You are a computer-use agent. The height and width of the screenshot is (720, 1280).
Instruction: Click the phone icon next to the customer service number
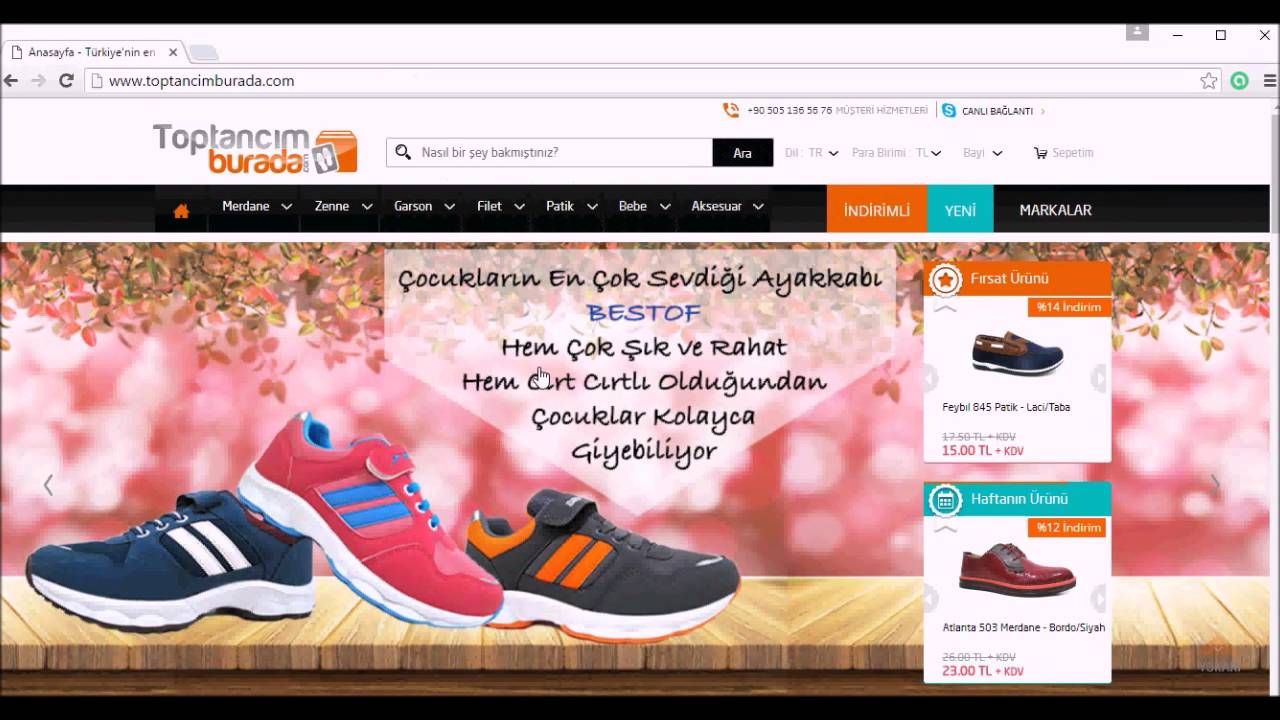click(731, 111)
